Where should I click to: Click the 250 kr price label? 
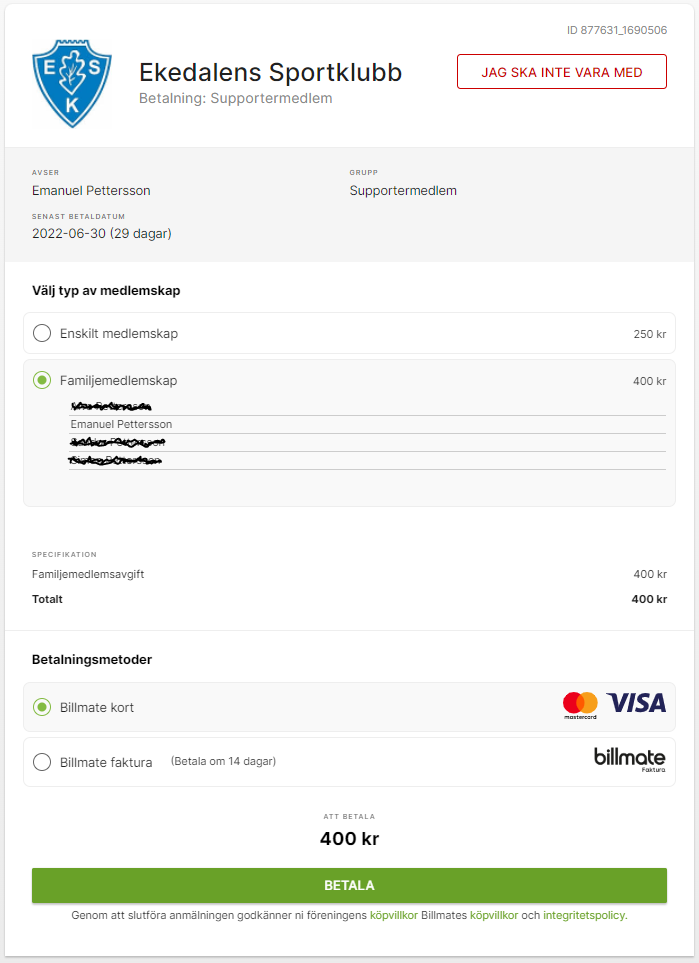pyautogui.click(x=649, y=334)
